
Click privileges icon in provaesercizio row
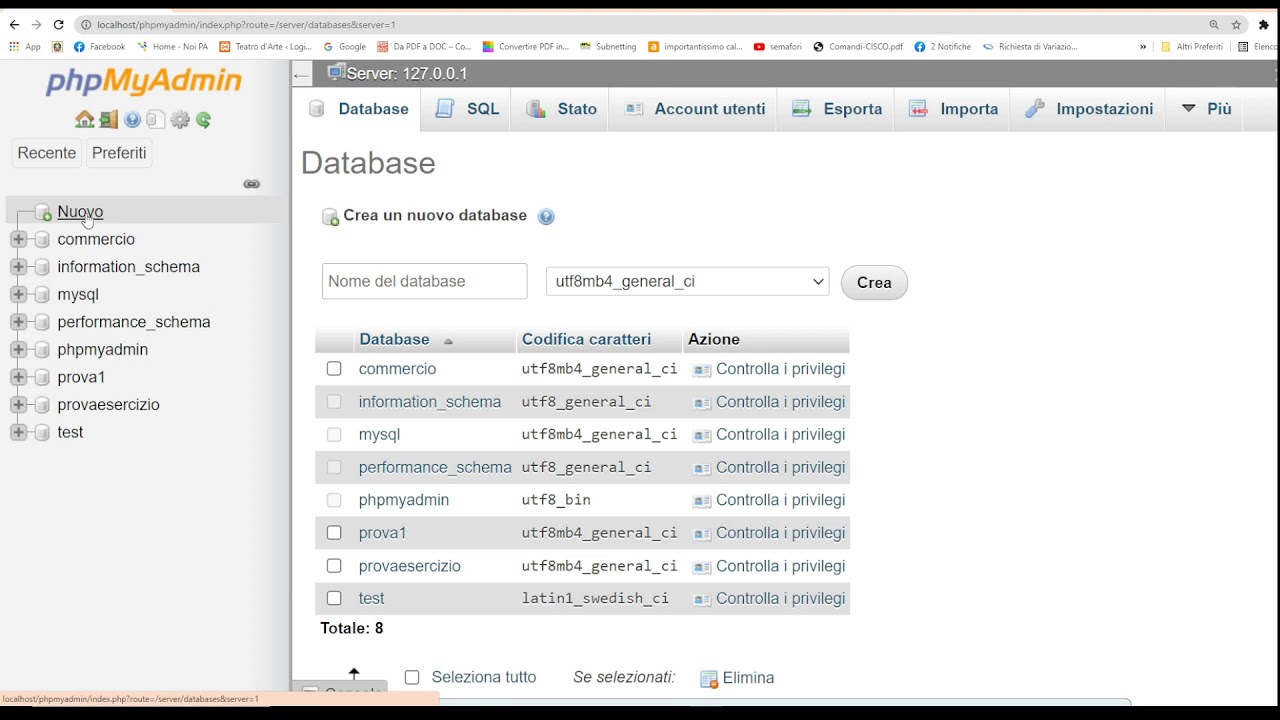702,567
